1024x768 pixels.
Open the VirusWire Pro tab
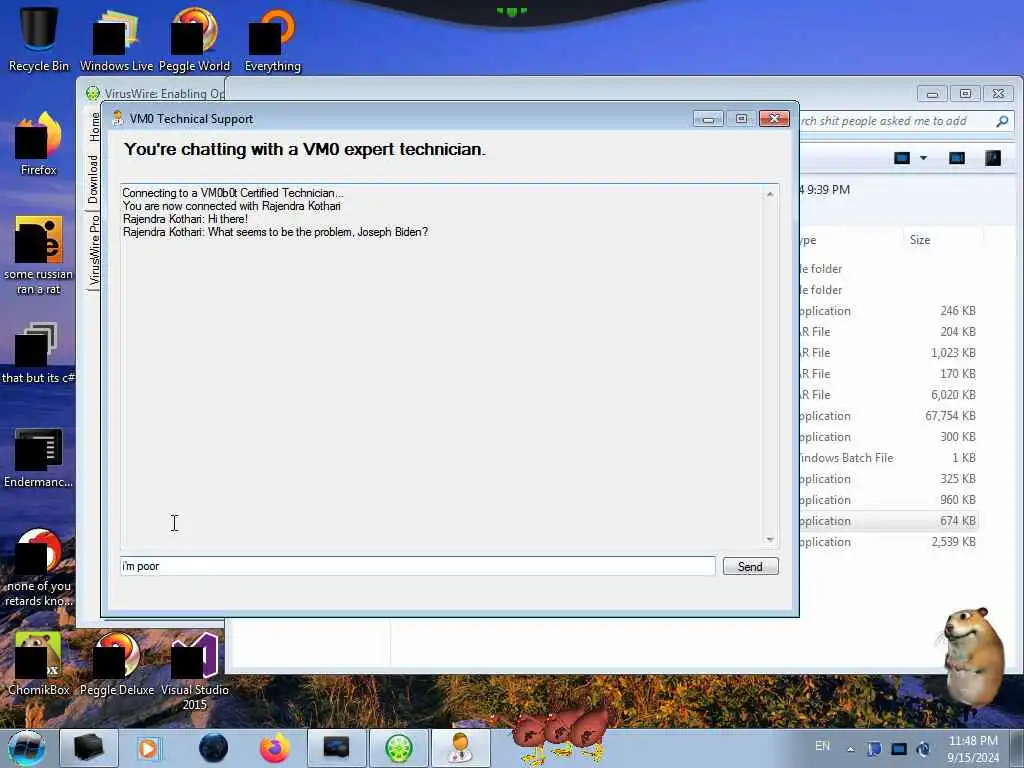click(94, 249)
